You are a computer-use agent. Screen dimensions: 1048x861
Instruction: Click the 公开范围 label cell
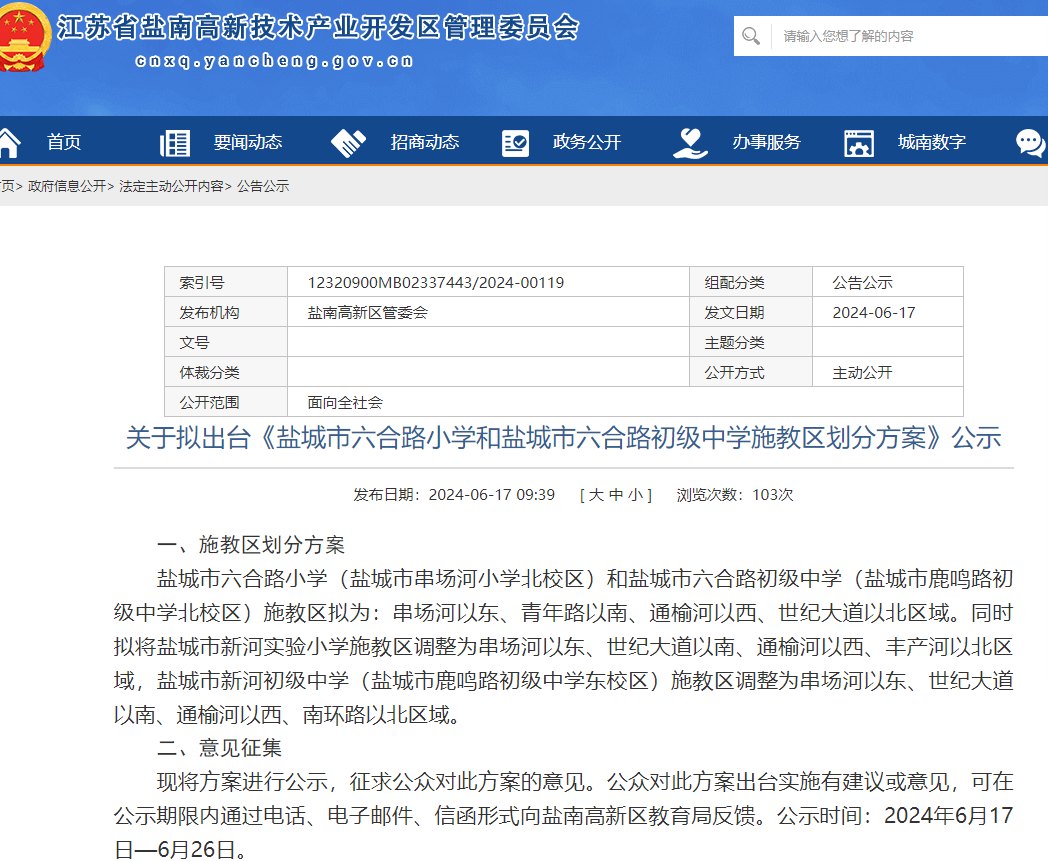226,402
